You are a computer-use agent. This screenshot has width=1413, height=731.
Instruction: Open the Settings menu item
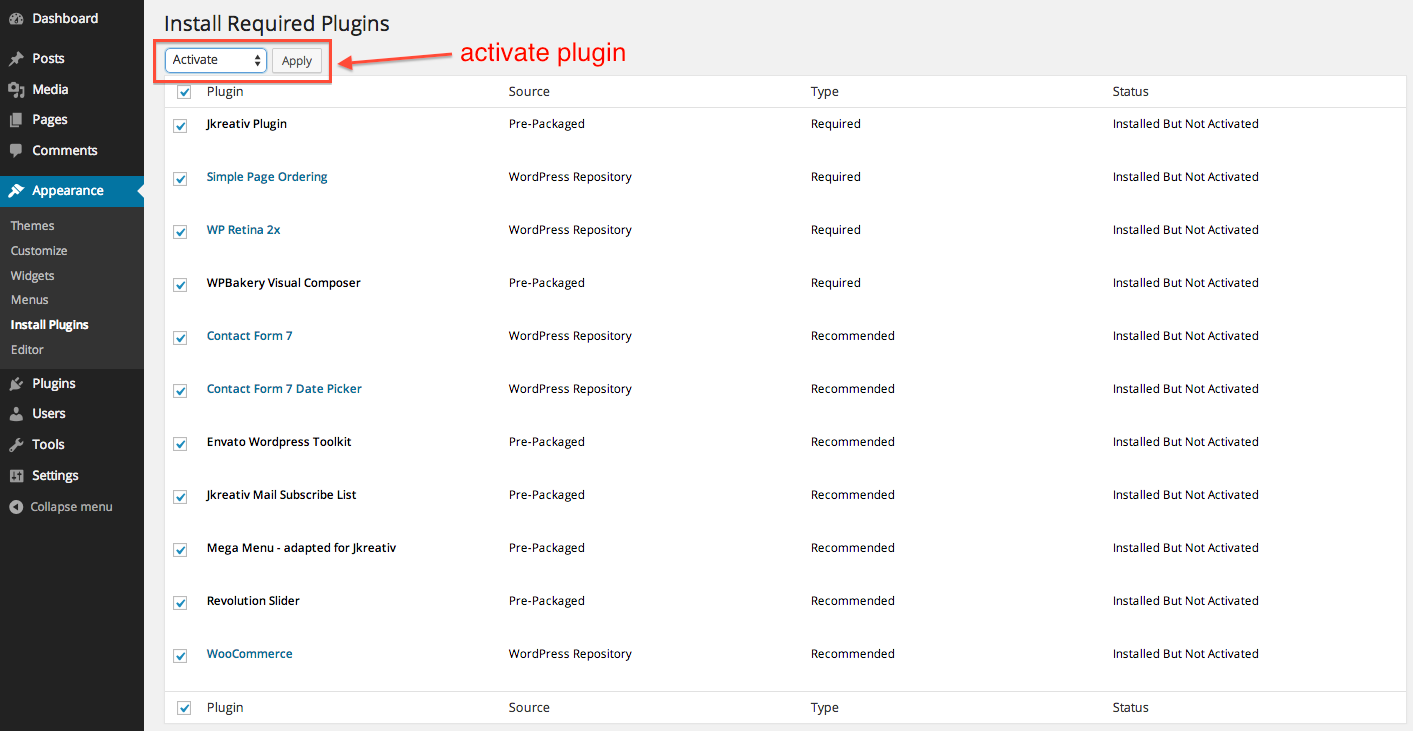pos(55,475)
